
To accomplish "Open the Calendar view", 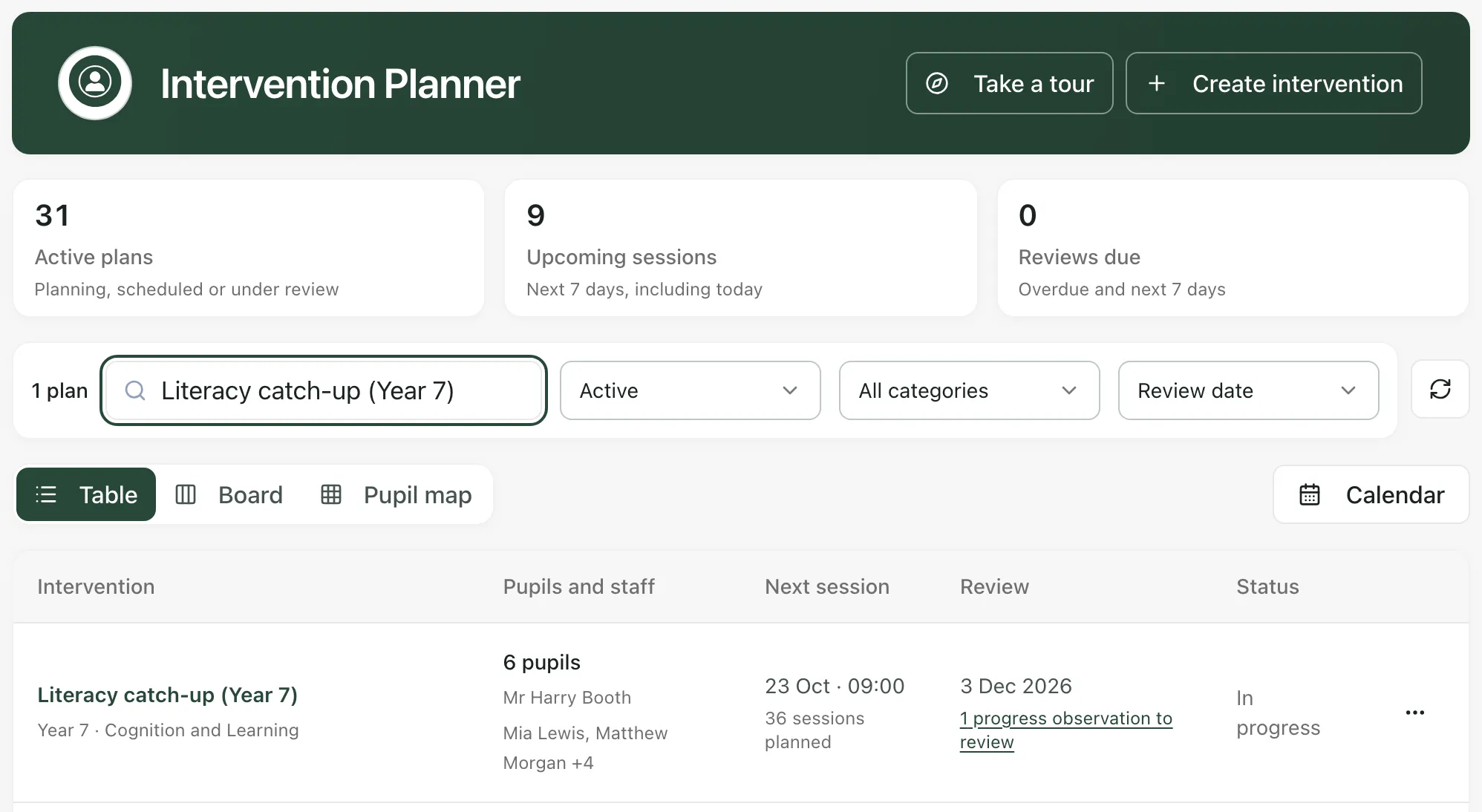I will (1371, 494).
